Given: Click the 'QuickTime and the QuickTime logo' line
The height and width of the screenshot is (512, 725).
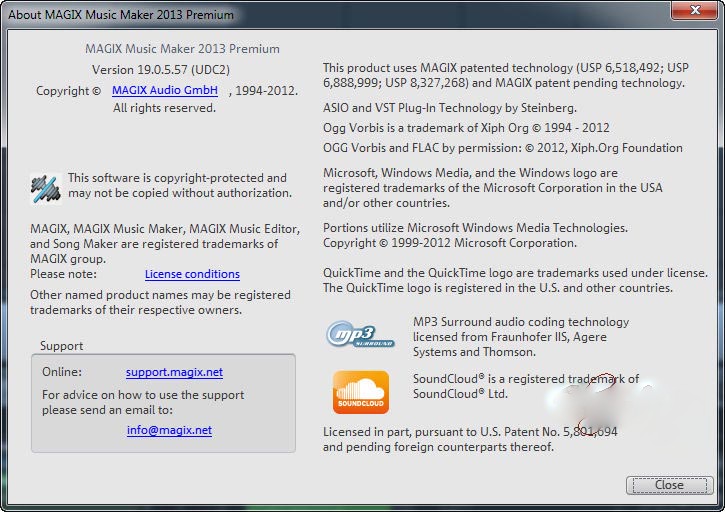Looking at the screenshot, I should 515,273.
